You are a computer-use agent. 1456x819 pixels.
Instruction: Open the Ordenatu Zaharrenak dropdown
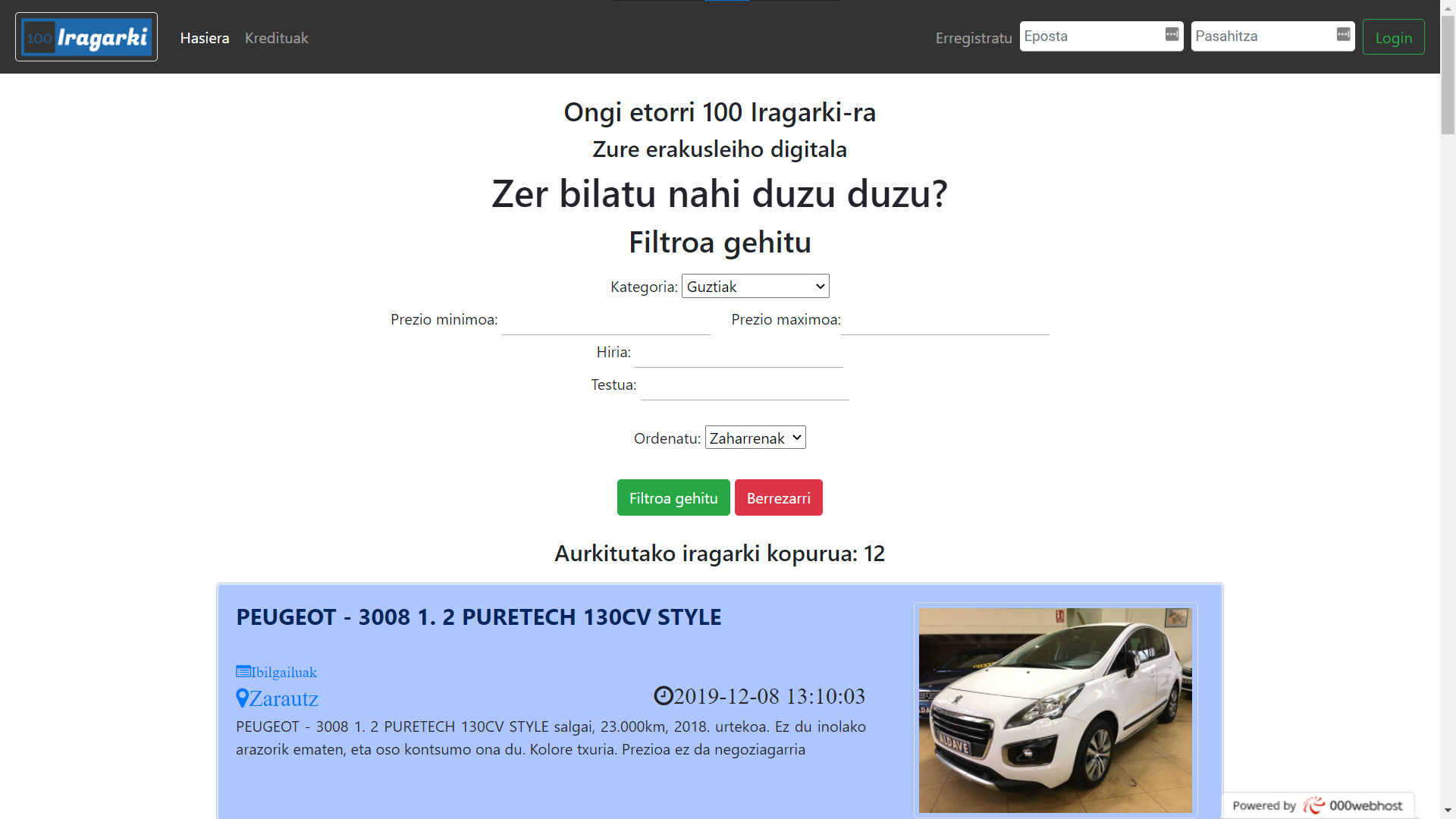tap(755, 438)
